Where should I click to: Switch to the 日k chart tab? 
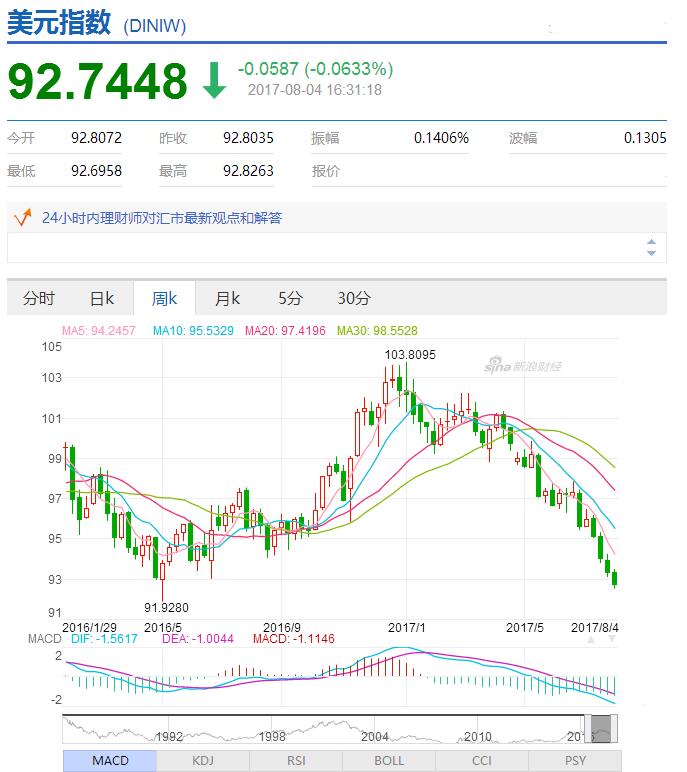pyautogui.click(x=102, y=298)
